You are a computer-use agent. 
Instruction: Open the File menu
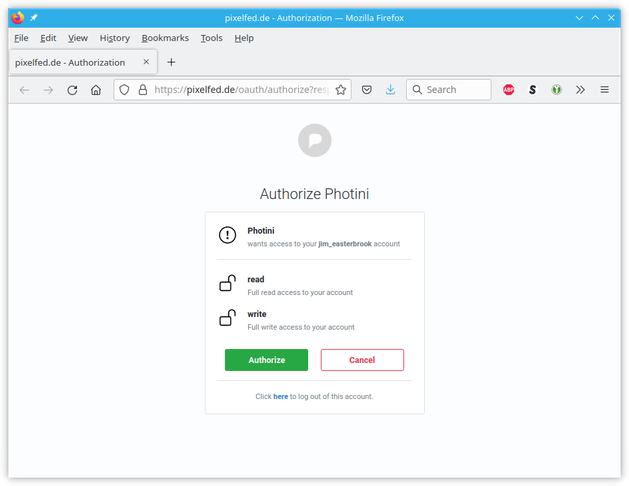tap(21, 38)
